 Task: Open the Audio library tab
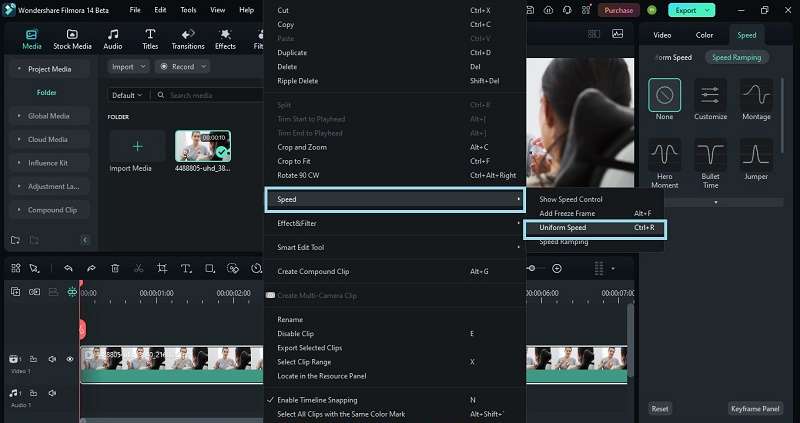[x=112, y=39]
